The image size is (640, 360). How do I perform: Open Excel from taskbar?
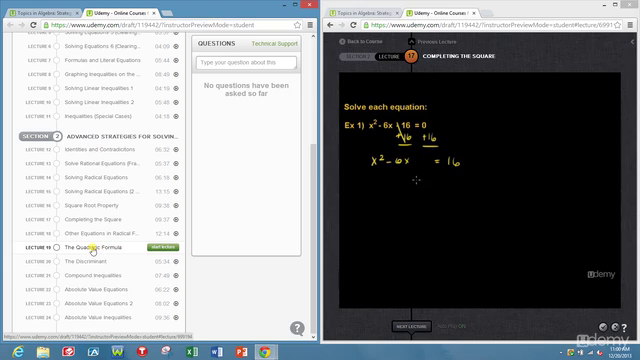[192, 351]
